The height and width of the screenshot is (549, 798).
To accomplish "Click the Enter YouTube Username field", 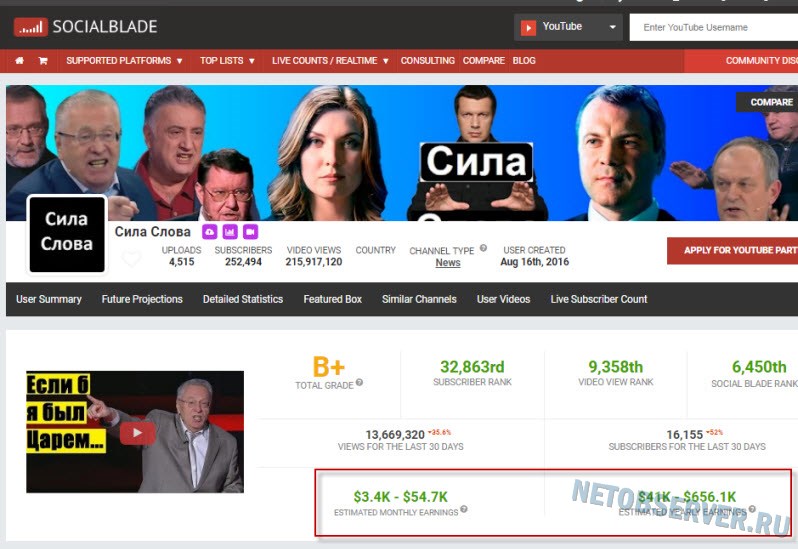I will click(714, 27).
